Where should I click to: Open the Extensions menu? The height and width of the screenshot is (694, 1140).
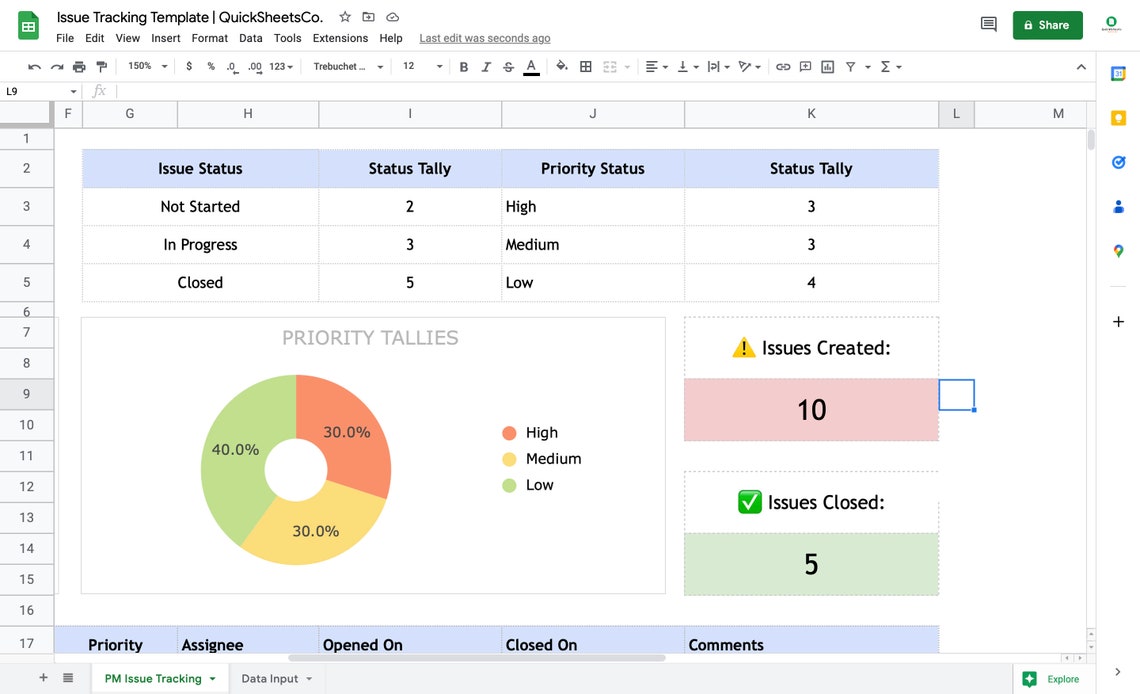340,38
